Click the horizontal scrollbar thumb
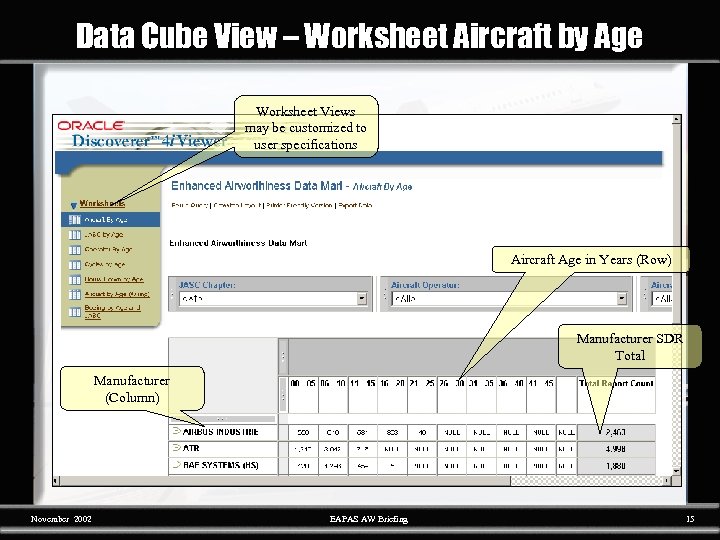The image size is (720, 540). click(x=285, y=481)
